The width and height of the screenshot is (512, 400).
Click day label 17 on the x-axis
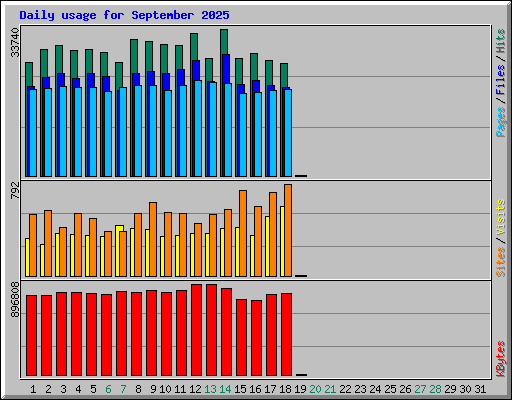click(x=270, y=389)
